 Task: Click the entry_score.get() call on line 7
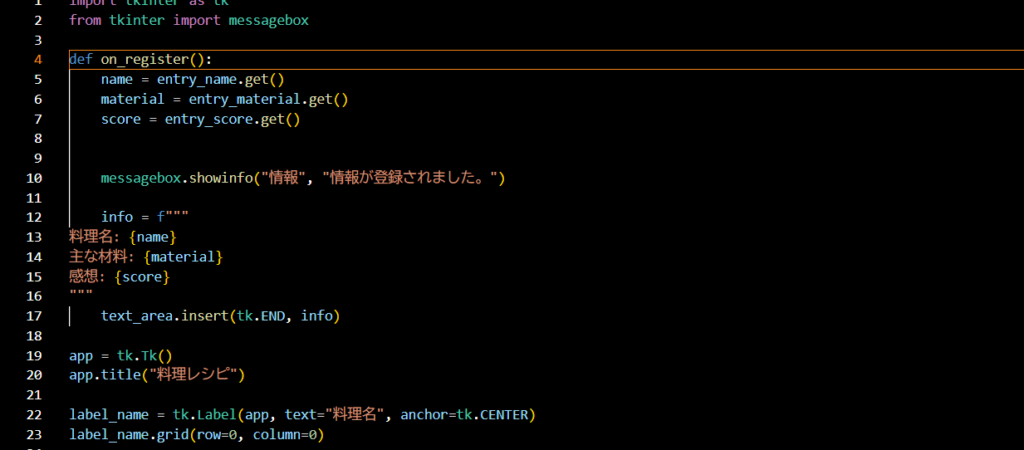232,119
